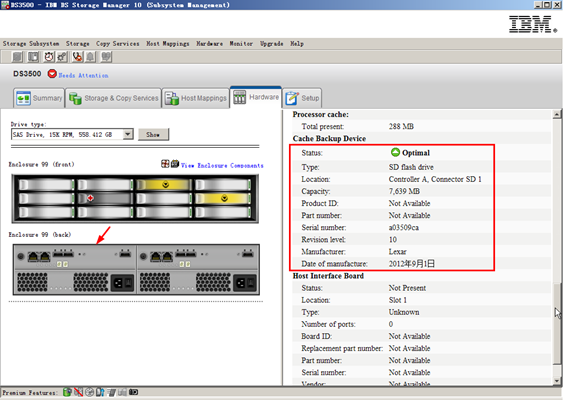Click the dark slanted pages Premium Features icon
The width and height of the screenshot is (567, 402).
pyautogui.click(x=111, y=392)
